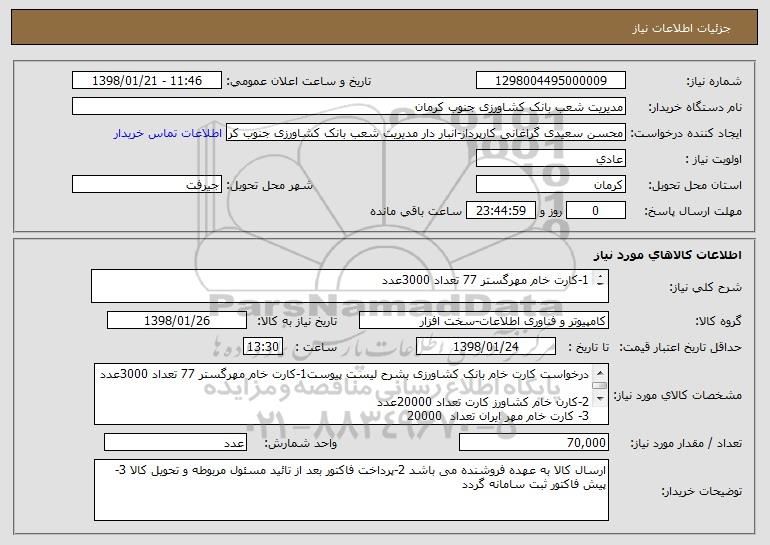The height and width of the screenshot is (545, 770).
Task: Click the label مشخصات کالای مورد نیاز
Action: click(677, 395)
